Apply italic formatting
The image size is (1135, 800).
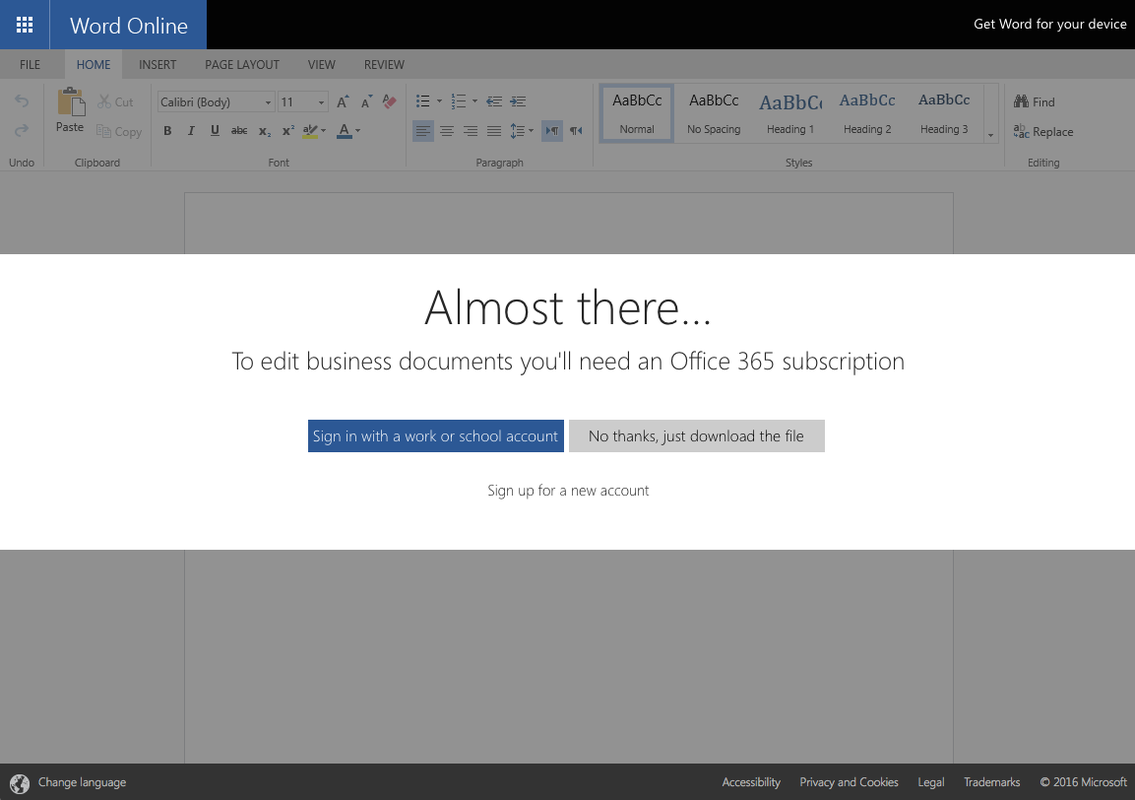coord(191,131)
